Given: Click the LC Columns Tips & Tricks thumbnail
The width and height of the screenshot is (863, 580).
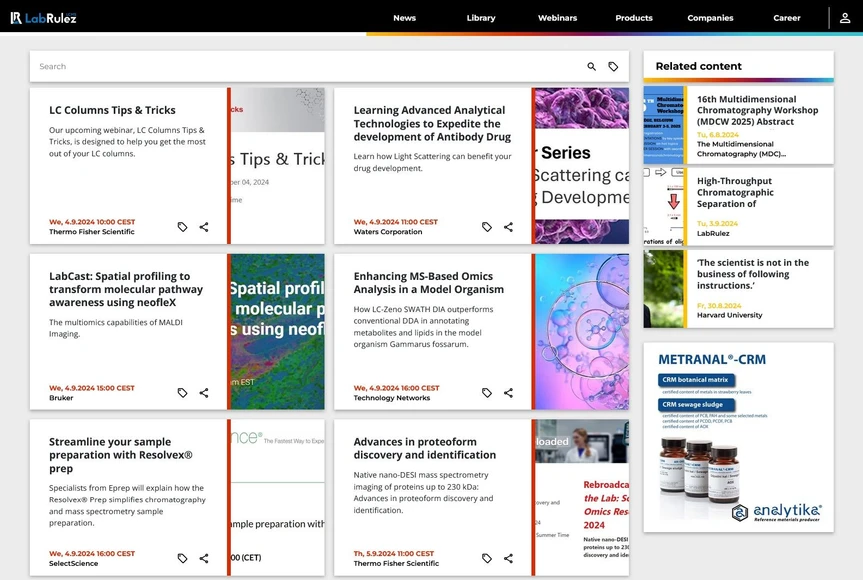Looking at the screenshot, I should coord(278,166).
